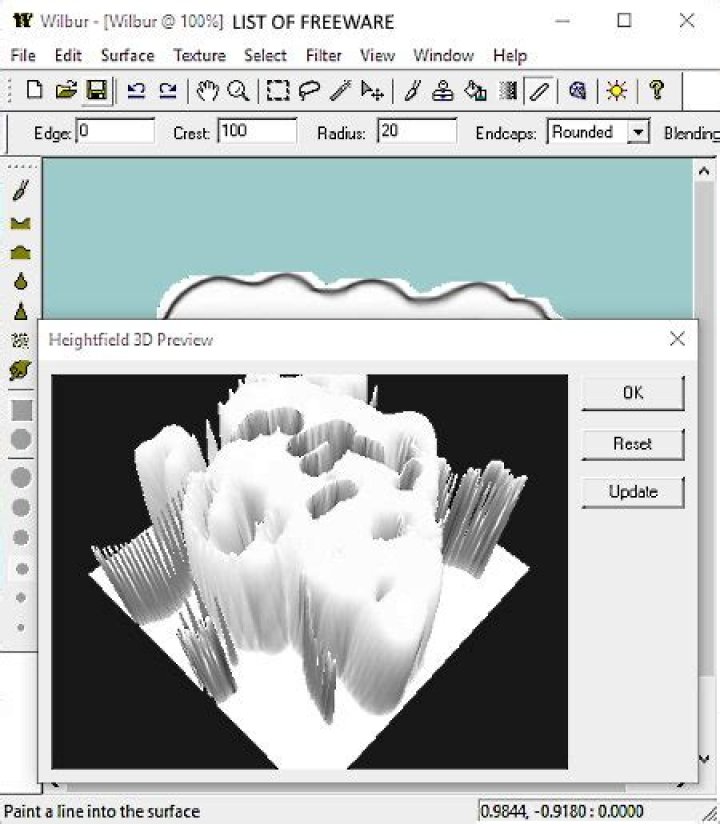The width and height of the screenshot is (720, 824).
Task: Open the Texture menu
Action: coord(199,55)
